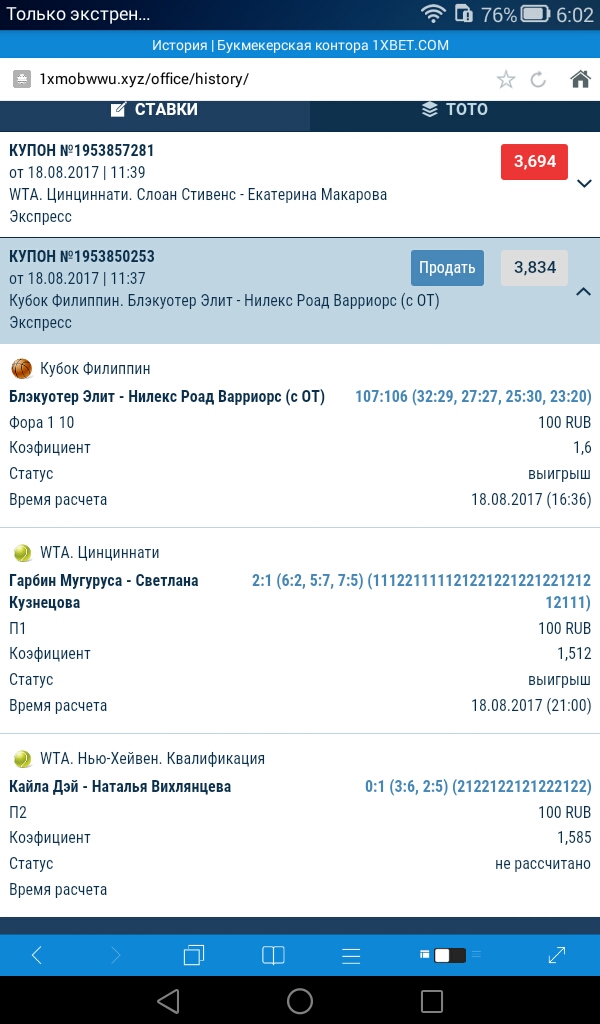Switch to the ТОТО tab
The image size is (600, 1024).
455,110
